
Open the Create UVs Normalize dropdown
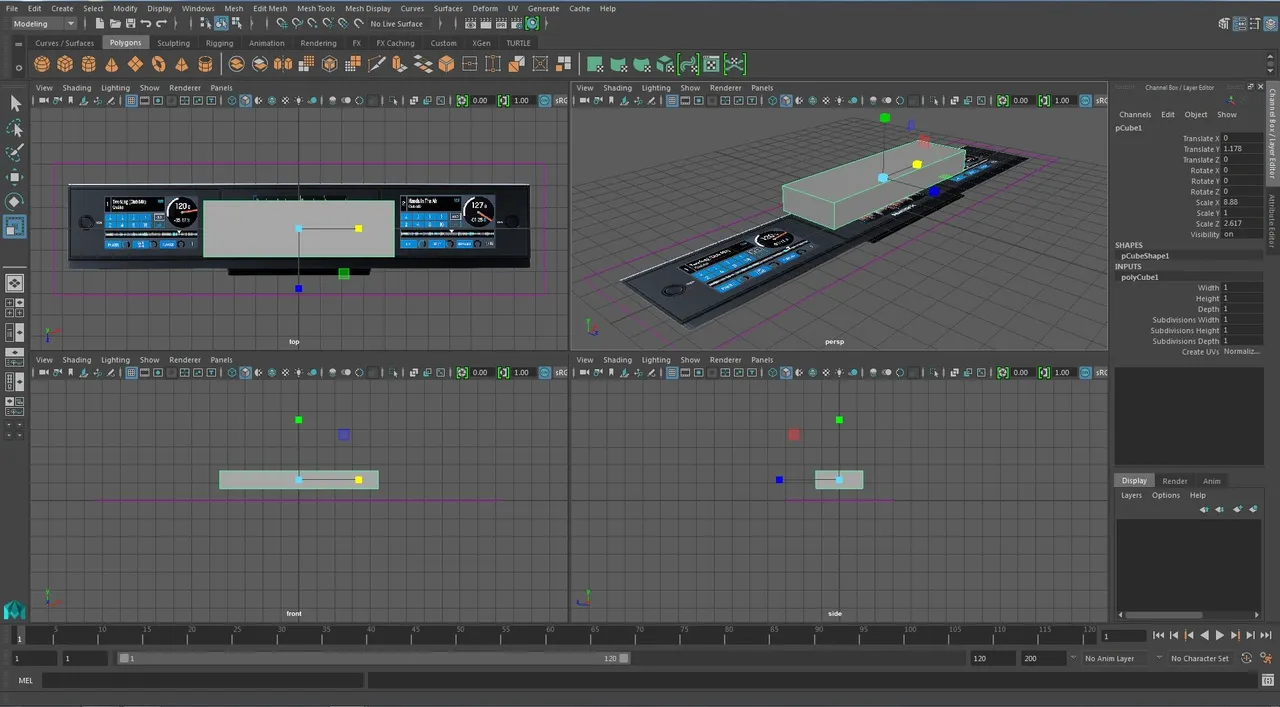pyautogui.click(x=1241, y=352)
